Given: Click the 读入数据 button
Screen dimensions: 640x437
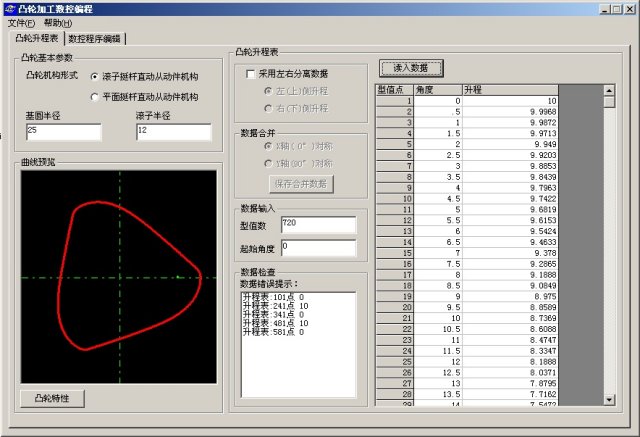Looking at the screenshot, I should 411,68.
